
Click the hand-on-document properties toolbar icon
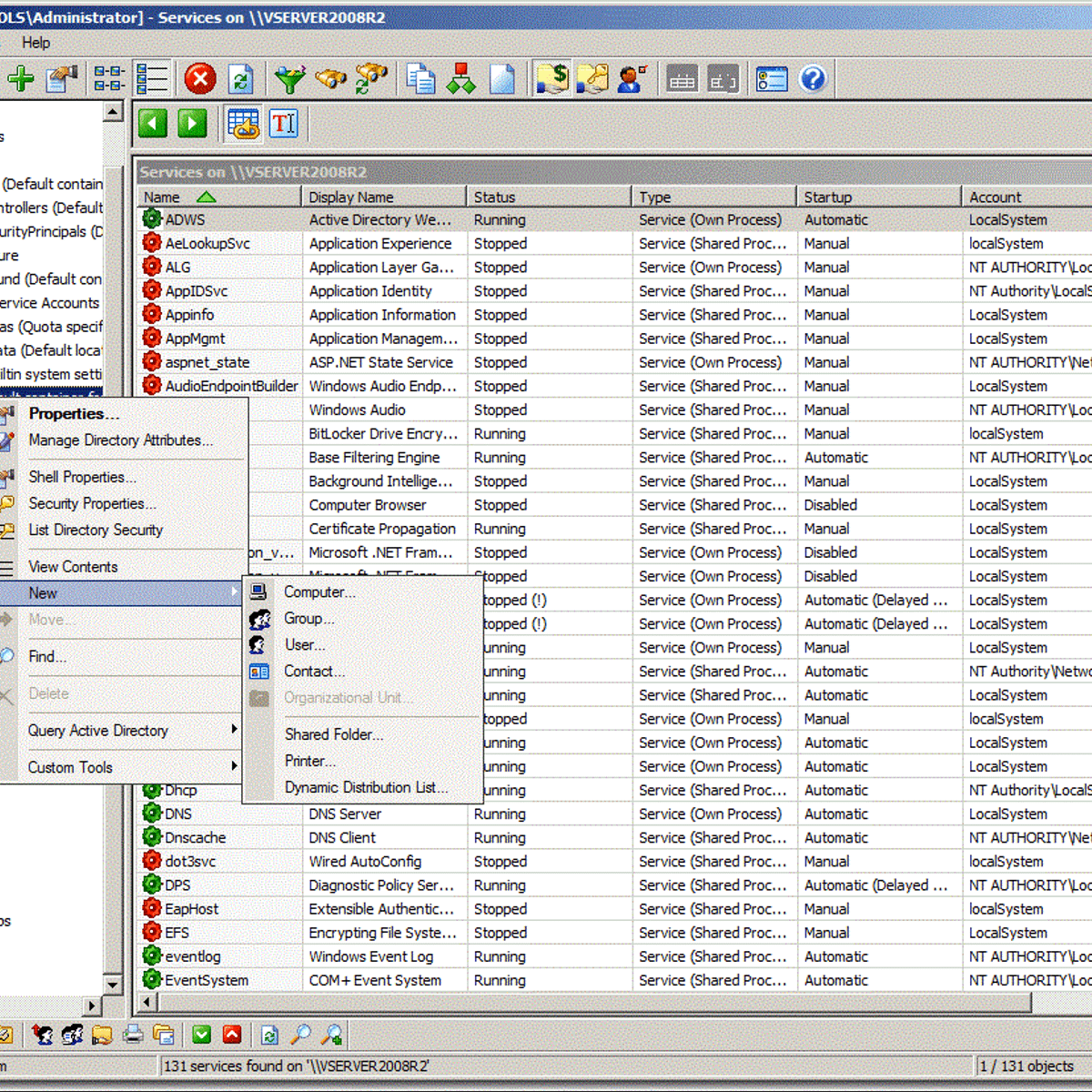coord(61,79)
